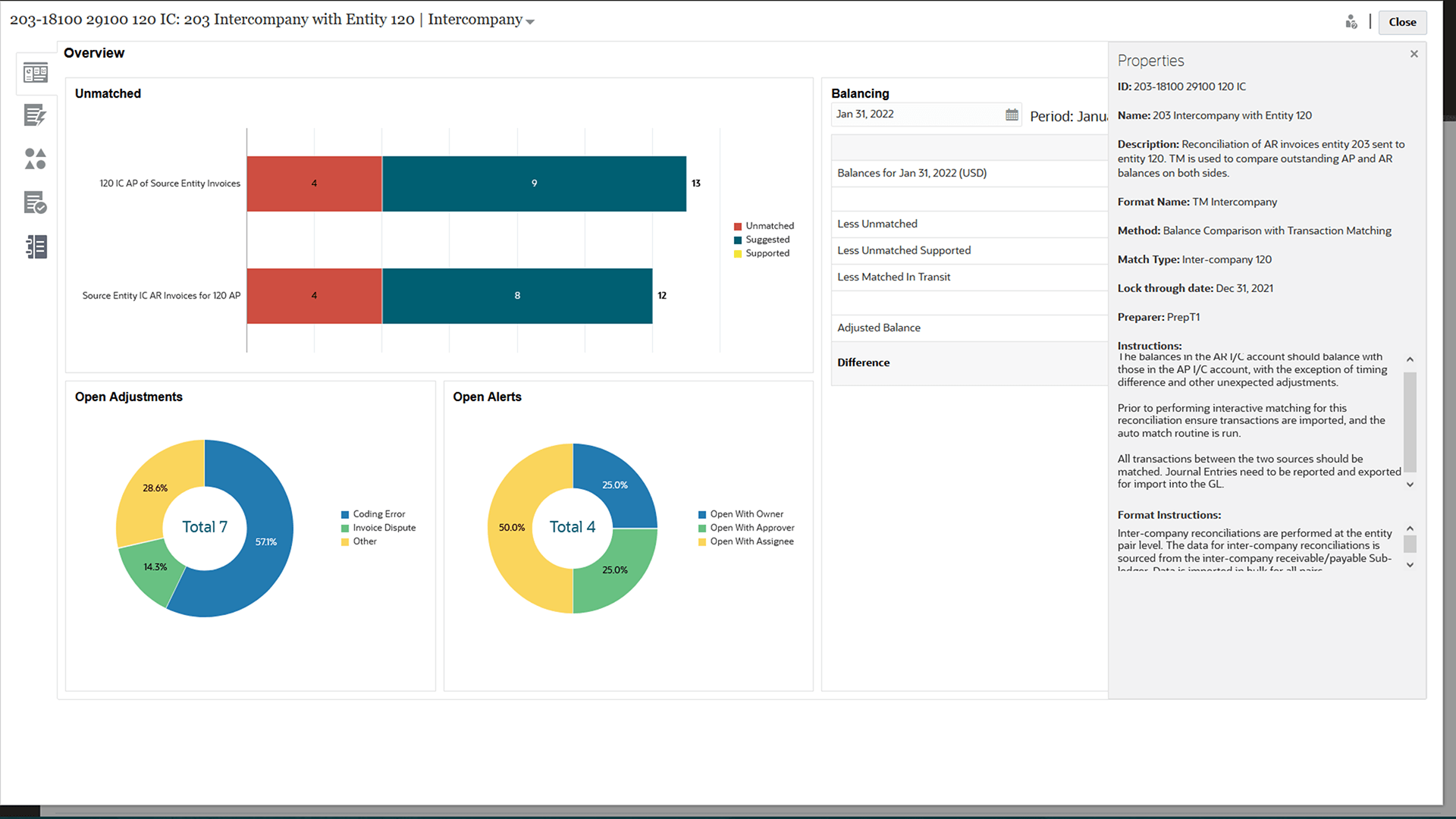The height and width of the screenshot is (819, 1456).
Task: Open the notebook tab icon
Action: coord(36,246)
